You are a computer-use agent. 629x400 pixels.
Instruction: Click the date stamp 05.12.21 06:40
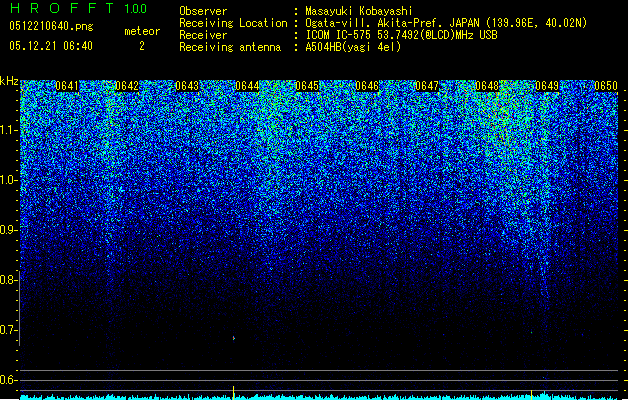tap(51, 46)
